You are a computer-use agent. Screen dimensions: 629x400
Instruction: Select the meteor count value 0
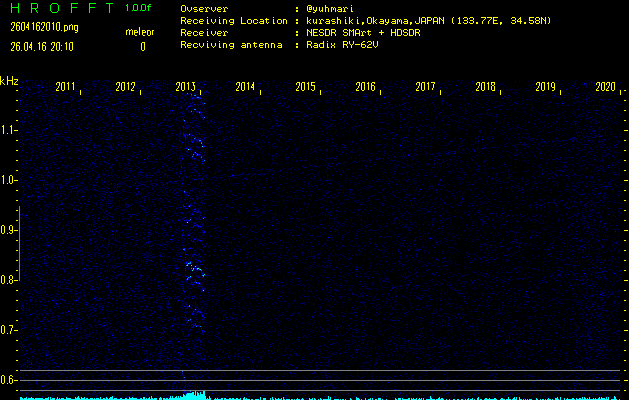point(142,46)
